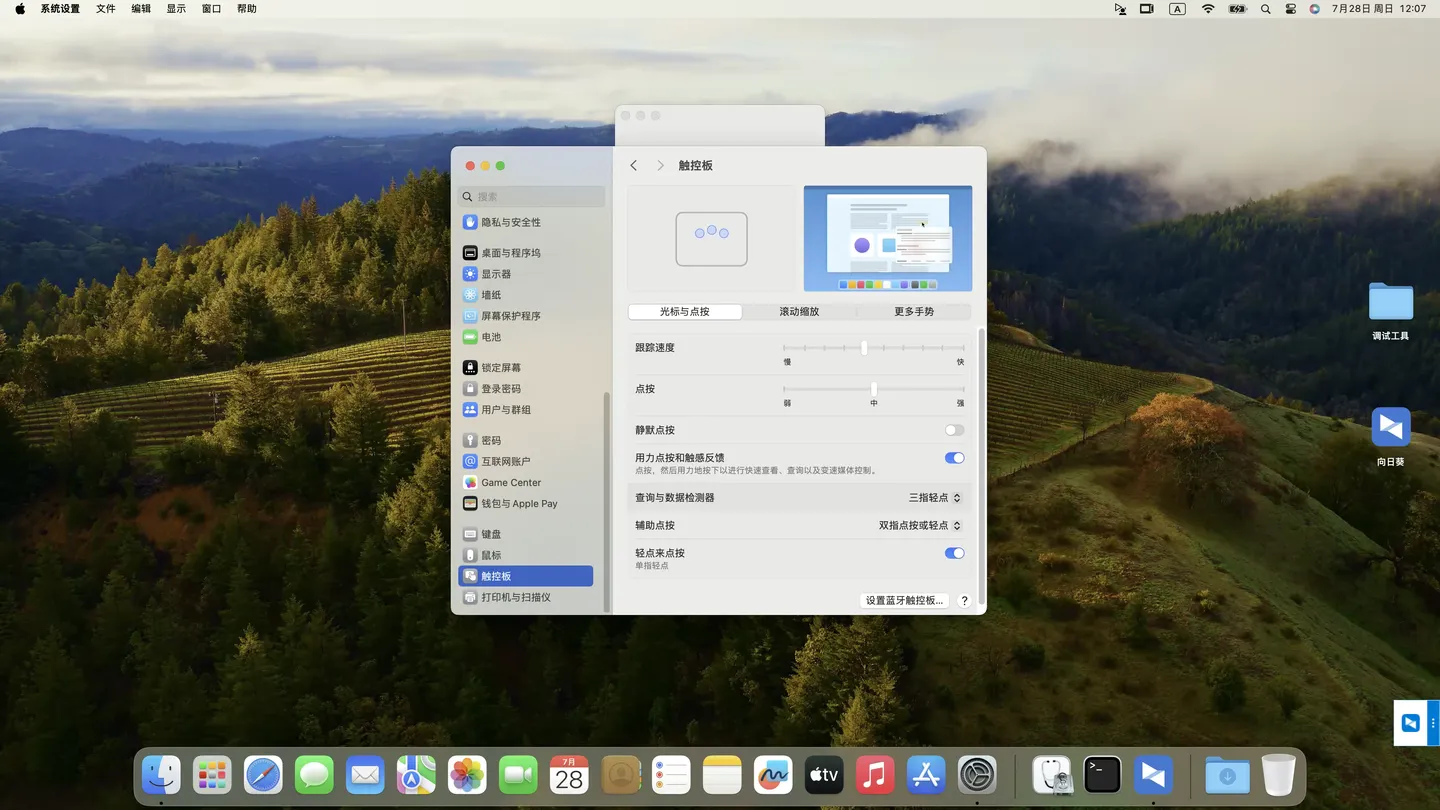
Task: Switch to the 更多手势 tab
Action: coord(913,312)
